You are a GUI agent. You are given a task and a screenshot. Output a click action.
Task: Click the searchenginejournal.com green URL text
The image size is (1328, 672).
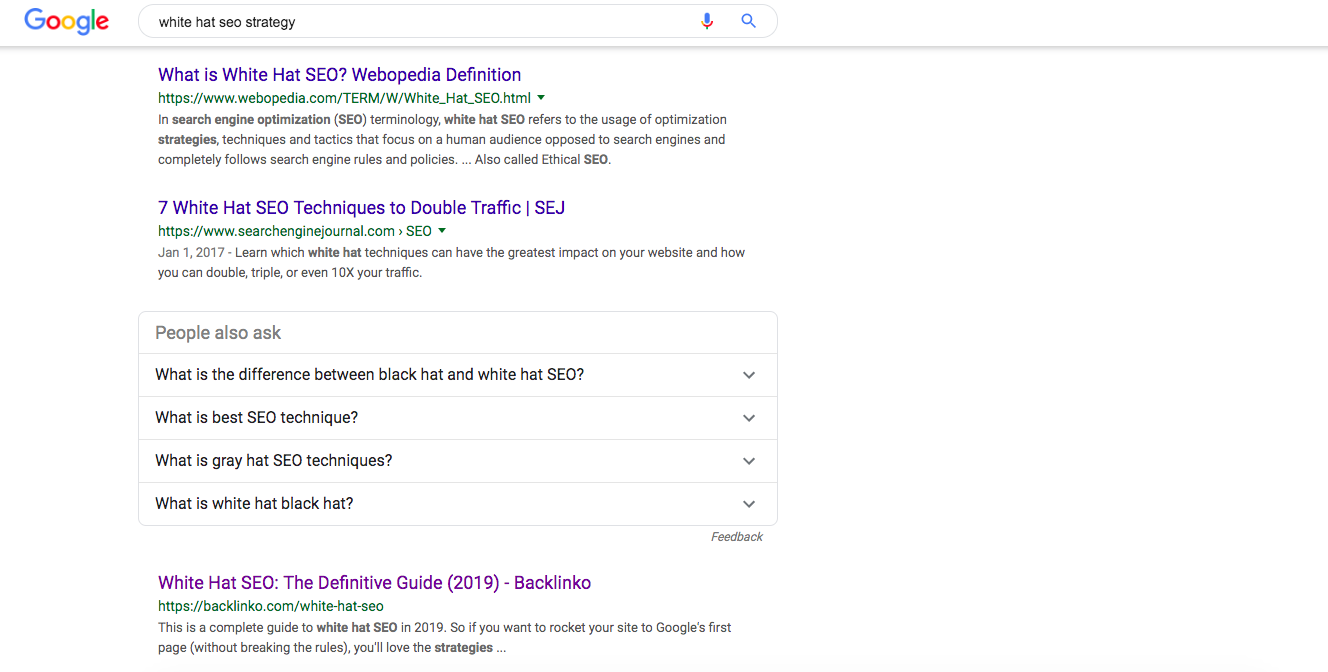(x=295, y=231)
